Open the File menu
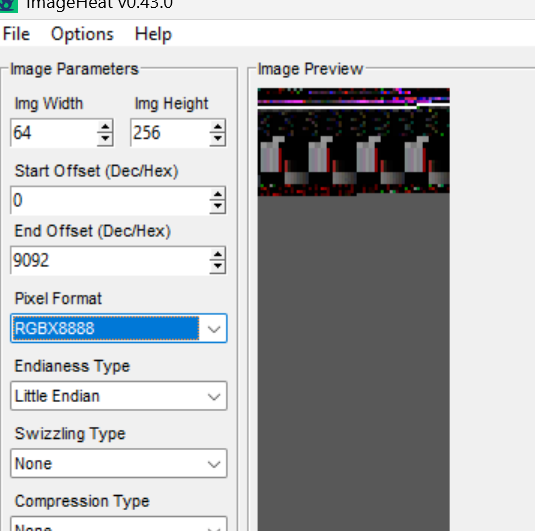Viewport: 535px width, 531px height. pyautogui.click(x=16, y=34)
